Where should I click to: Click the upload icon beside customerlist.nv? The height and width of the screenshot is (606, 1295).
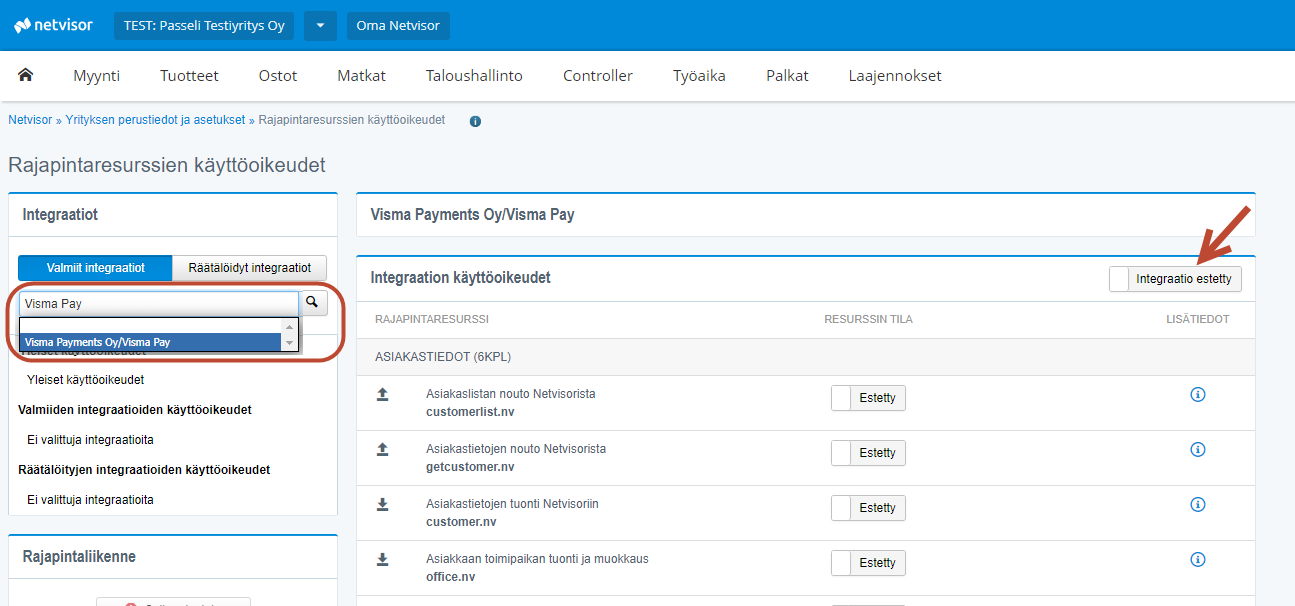[381, 394]
